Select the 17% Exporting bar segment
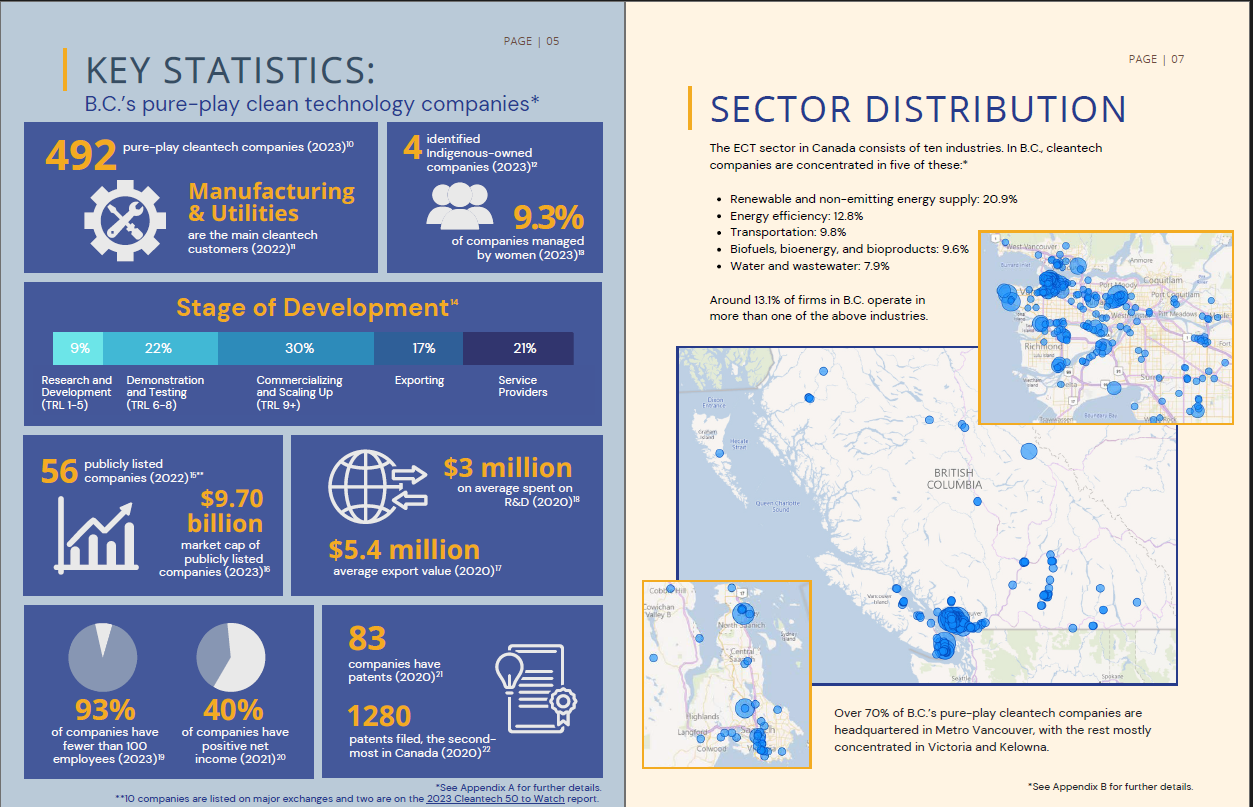Viewport: 1253px width, 807px height. (x=419, y=348)
